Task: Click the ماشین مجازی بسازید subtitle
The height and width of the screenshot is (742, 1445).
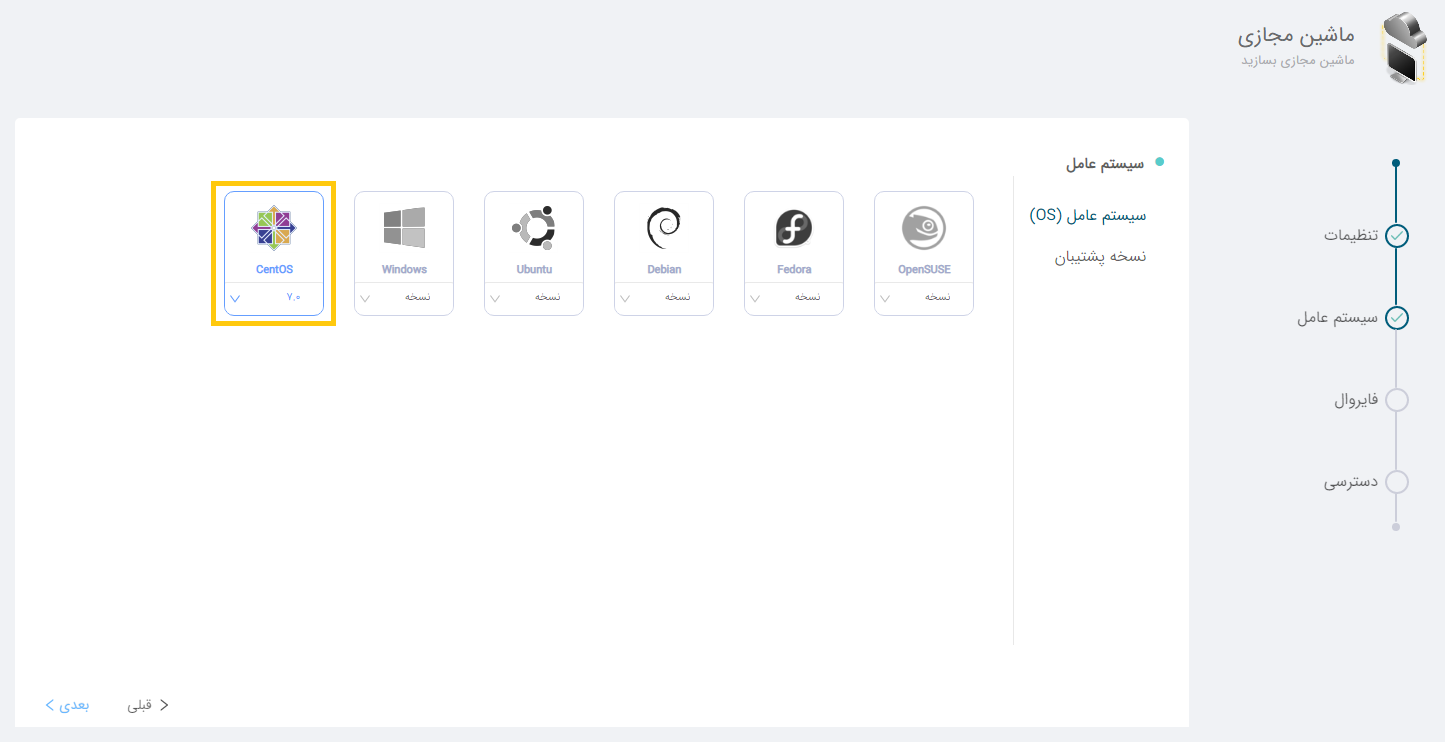Action: [1298, 61]
